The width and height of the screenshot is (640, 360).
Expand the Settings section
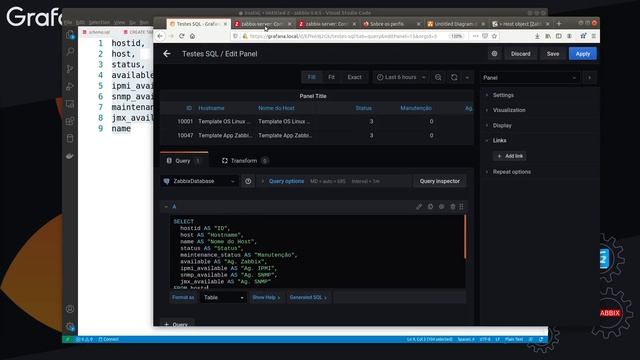point(503,95)
